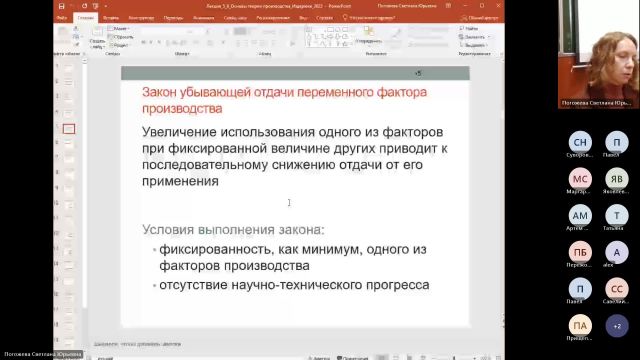
Task: Click the СС participant avatar
Action: point(617,289)
